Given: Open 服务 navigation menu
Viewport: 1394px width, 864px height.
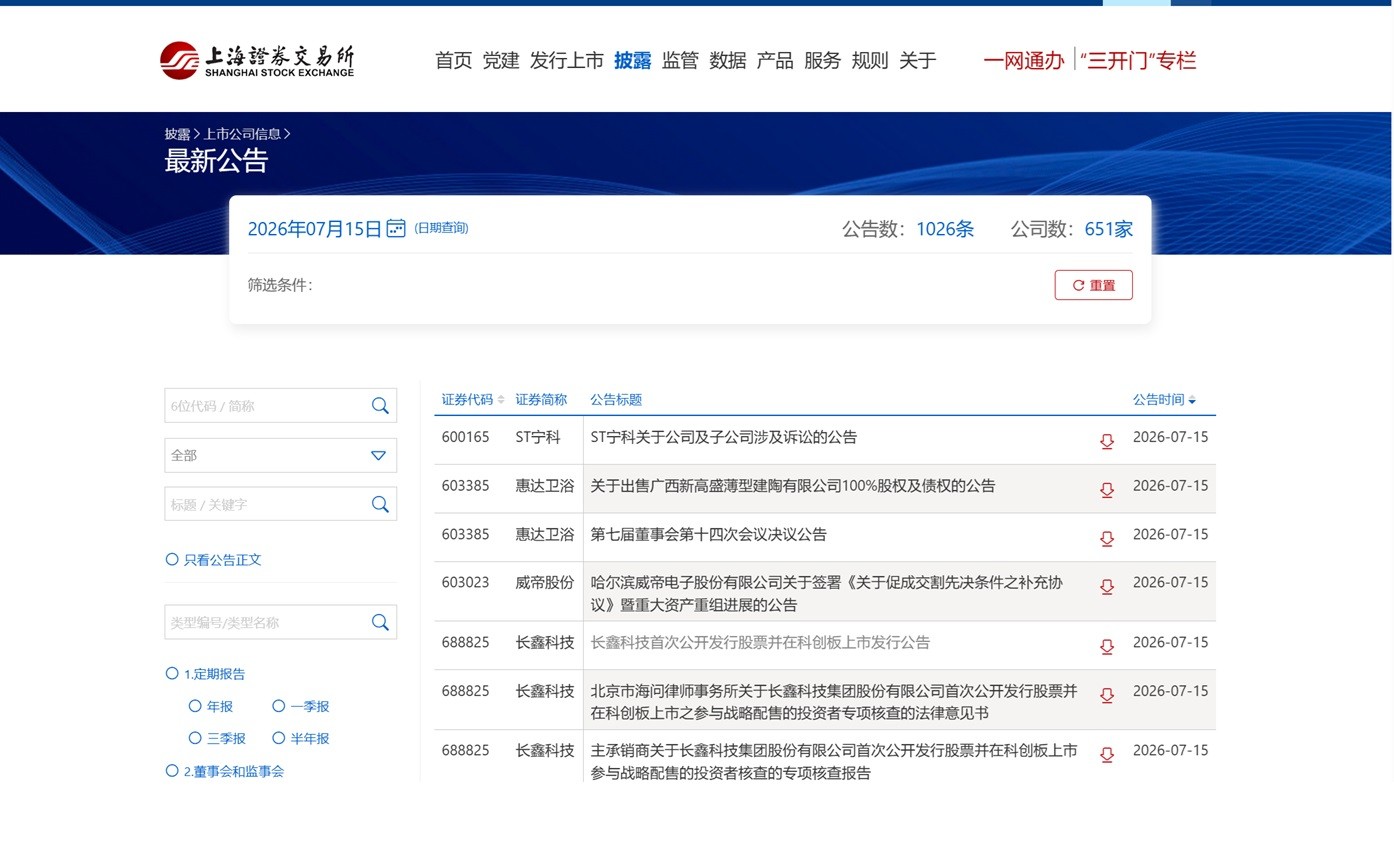Looking at the screenshot, I should click(823, 60).
